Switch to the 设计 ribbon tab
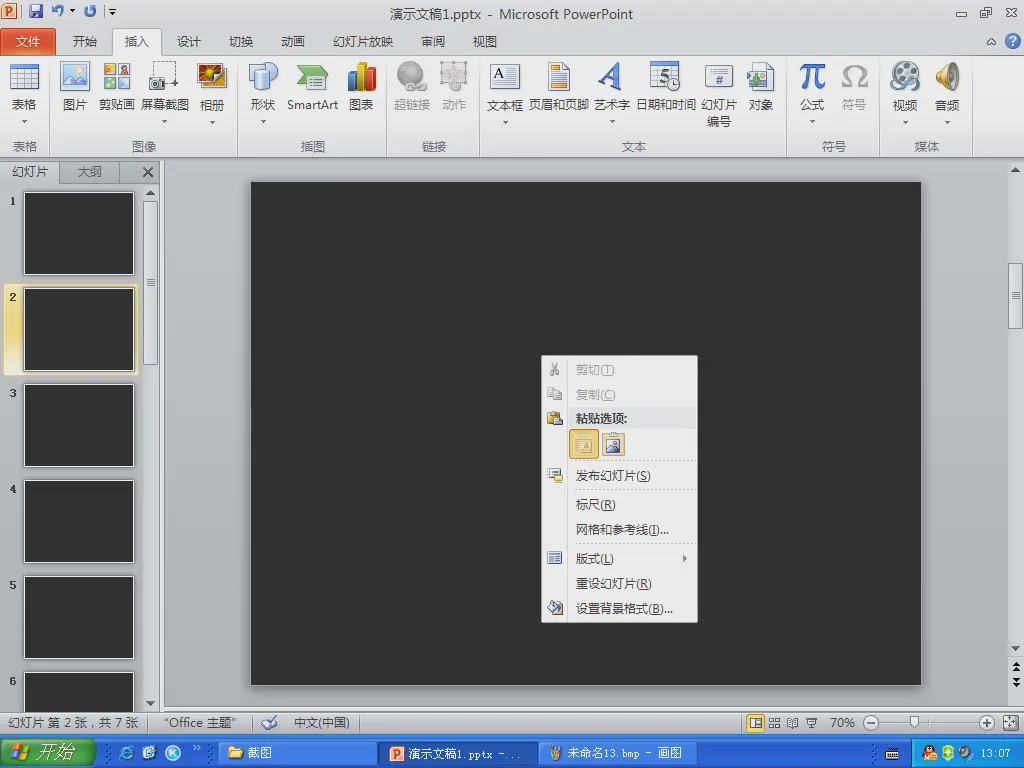 click(189, 42)
